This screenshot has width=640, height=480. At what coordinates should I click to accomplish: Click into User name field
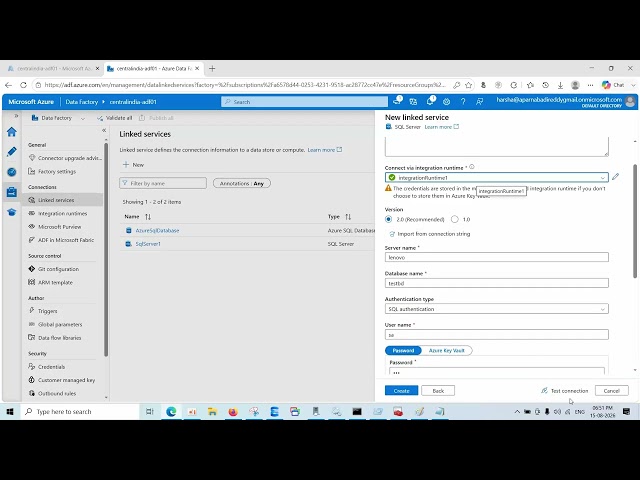click(x=496, y=335)
